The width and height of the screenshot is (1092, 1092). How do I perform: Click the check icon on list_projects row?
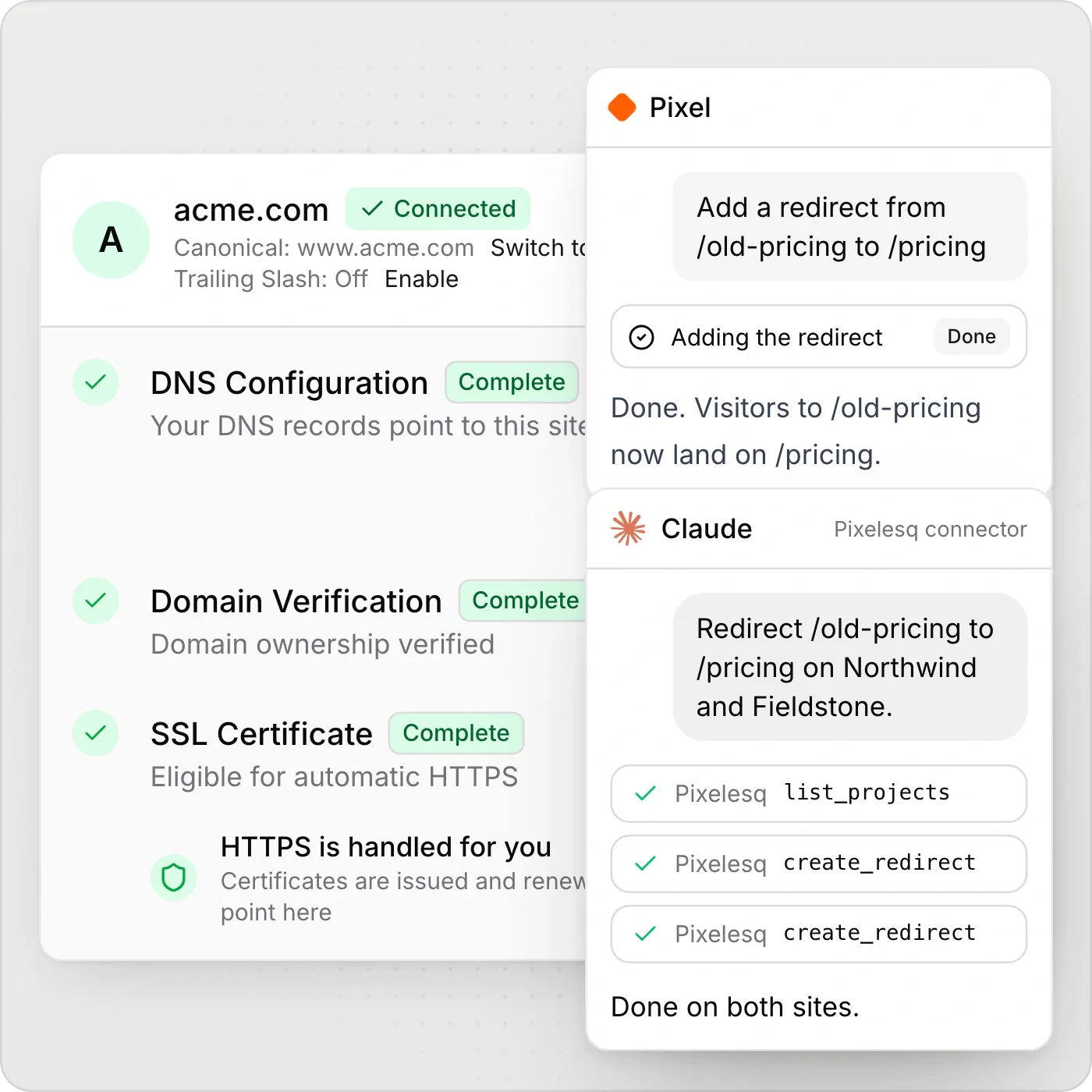(645, 794)
